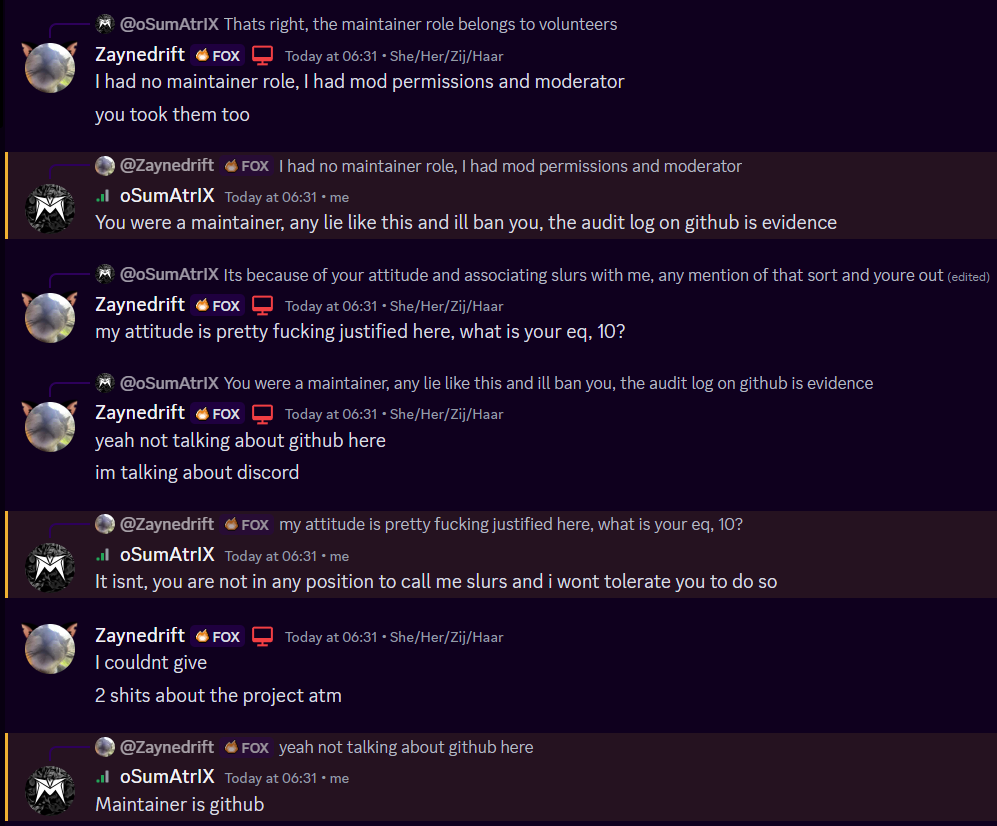Click Zaynedrift's avatar beside "I couldnt give" message

(50, 648)
